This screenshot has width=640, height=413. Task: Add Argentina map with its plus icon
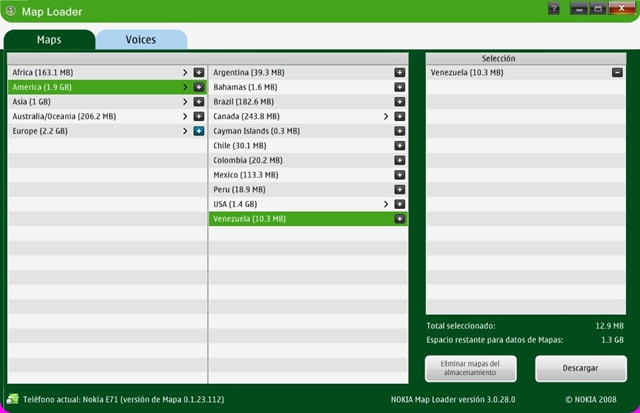tap(400, 73)
